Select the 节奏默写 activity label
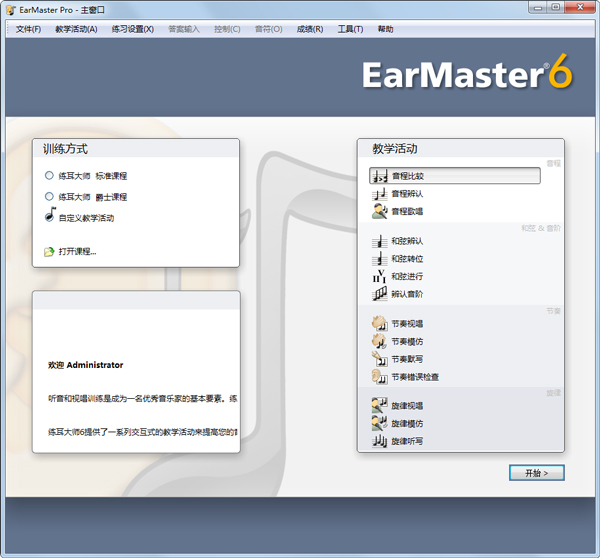This screenshot has height=558, width=600. tap(407, 359)
